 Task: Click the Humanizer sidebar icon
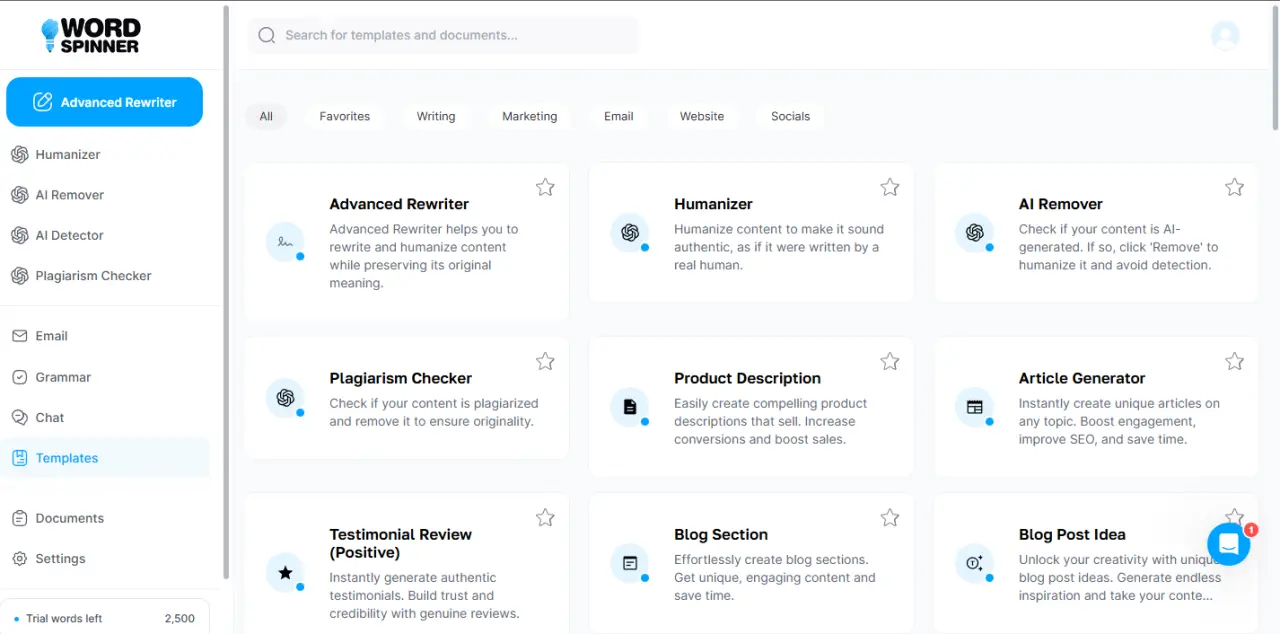pyautogui.click(x=19, y=154)
